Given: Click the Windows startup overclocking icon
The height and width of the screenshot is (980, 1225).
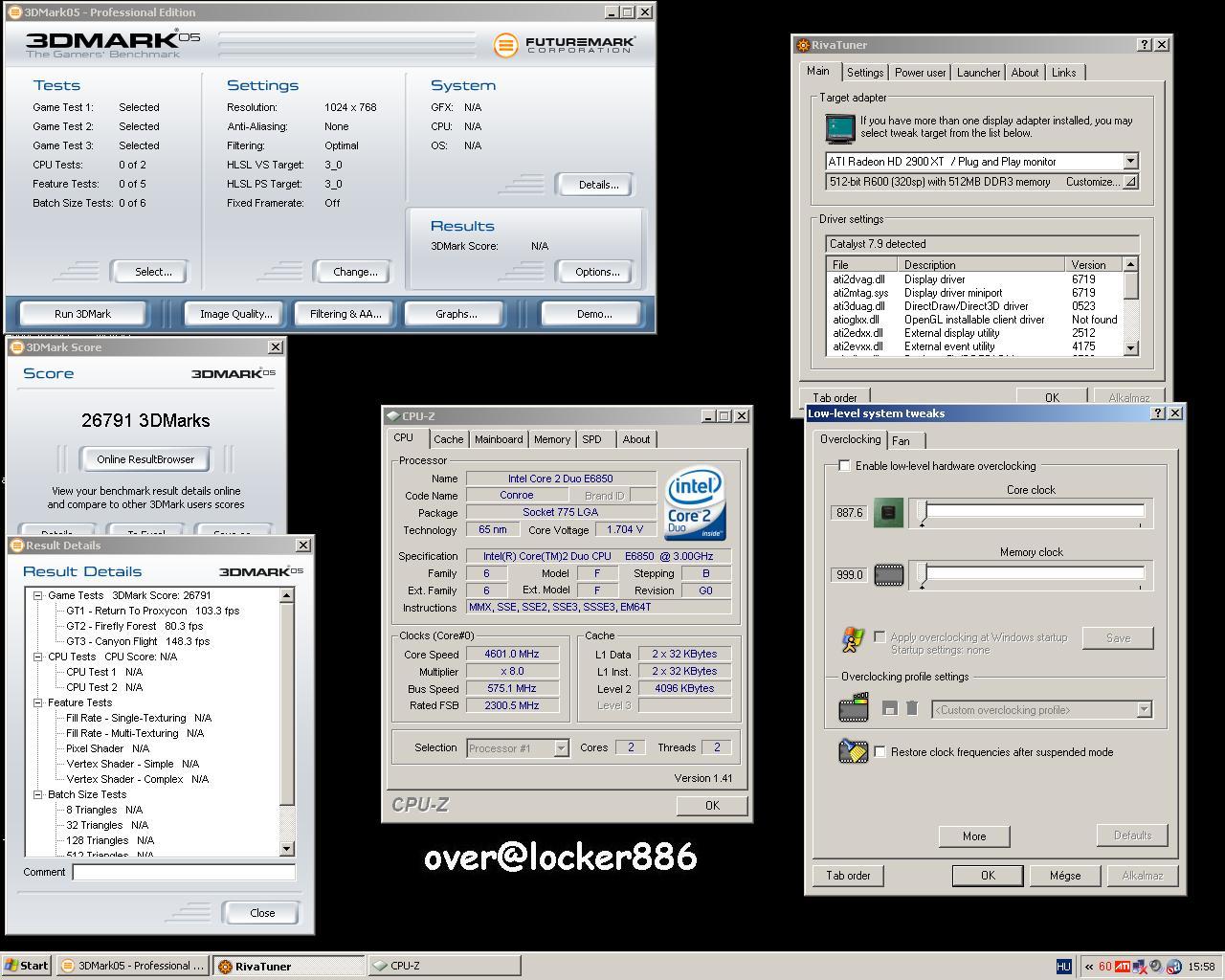Looking at the screenshot, I should pos(852,639).
